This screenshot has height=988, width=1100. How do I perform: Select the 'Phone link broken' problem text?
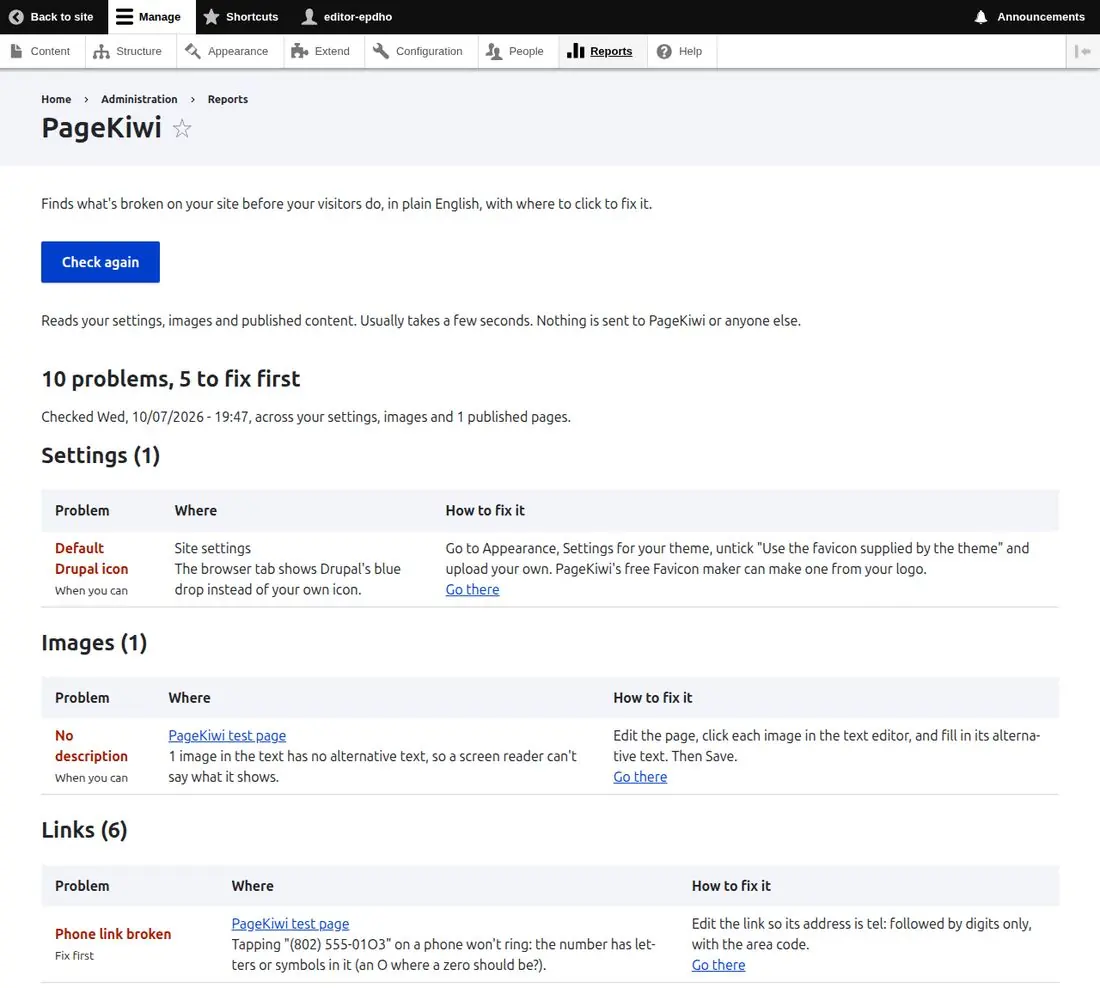tap(113, 934)
